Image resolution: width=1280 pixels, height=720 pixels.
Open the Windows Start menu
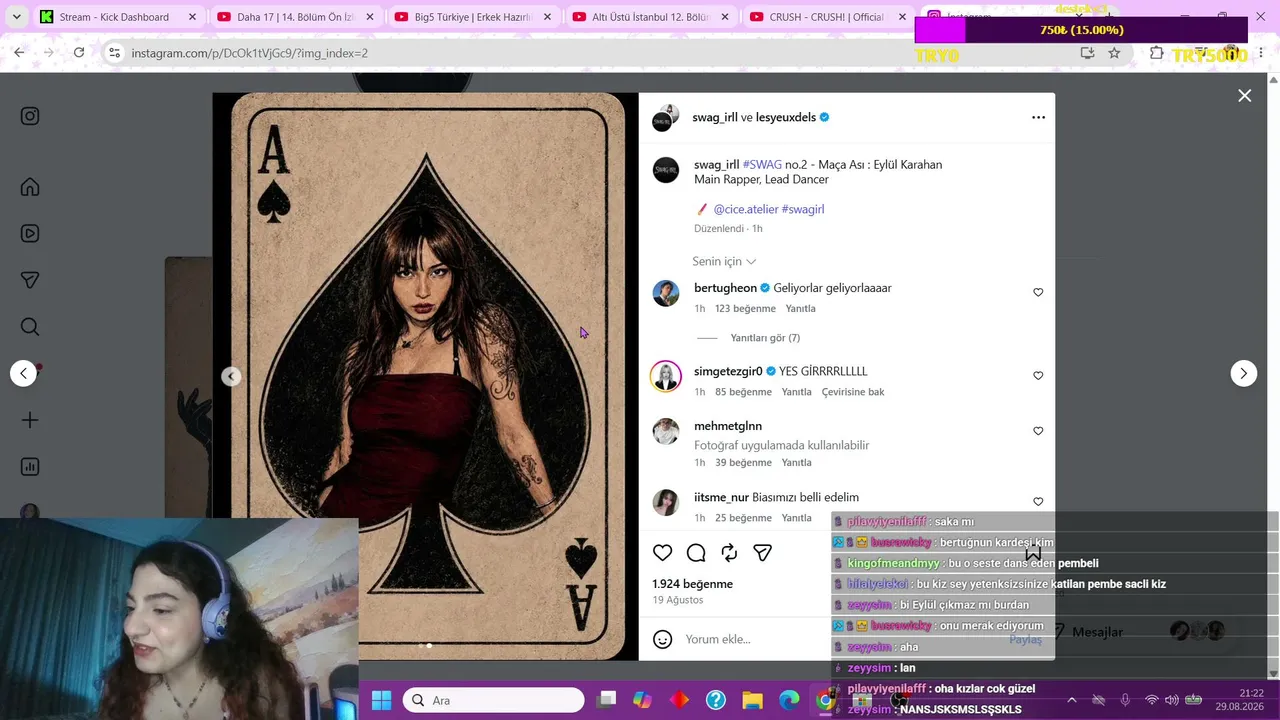(x=381, y=701)
